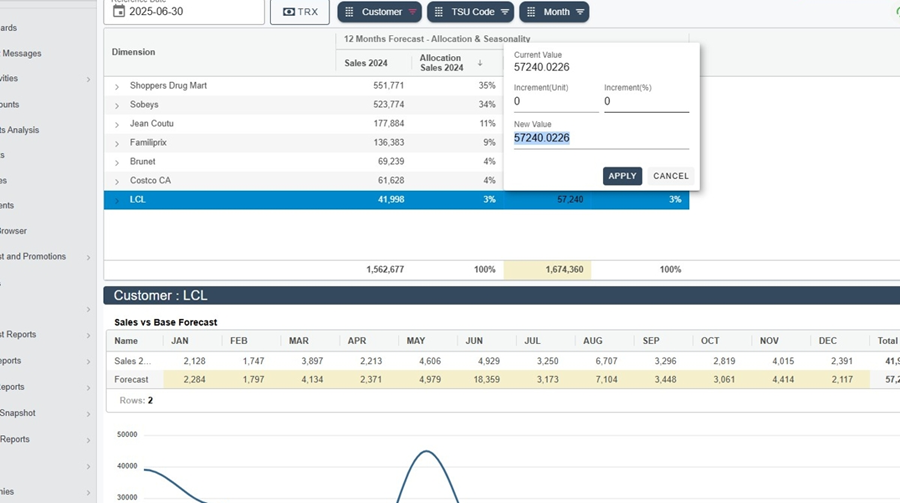Click the Dimension column header
This screenshot has width=900, height=503.
click(133, 52)
